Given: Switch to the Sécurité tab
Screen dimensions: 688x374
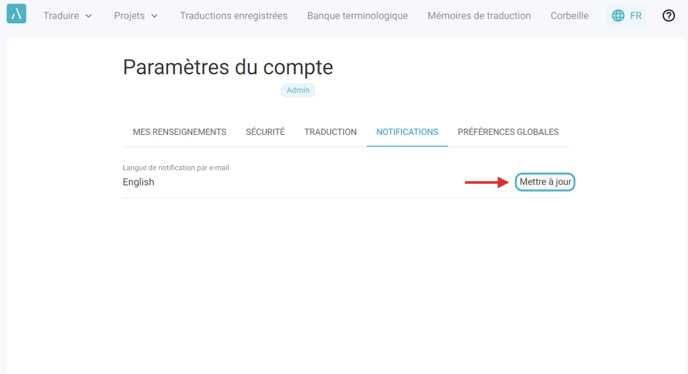Looking at the screenshot, I should click(265, 132).
